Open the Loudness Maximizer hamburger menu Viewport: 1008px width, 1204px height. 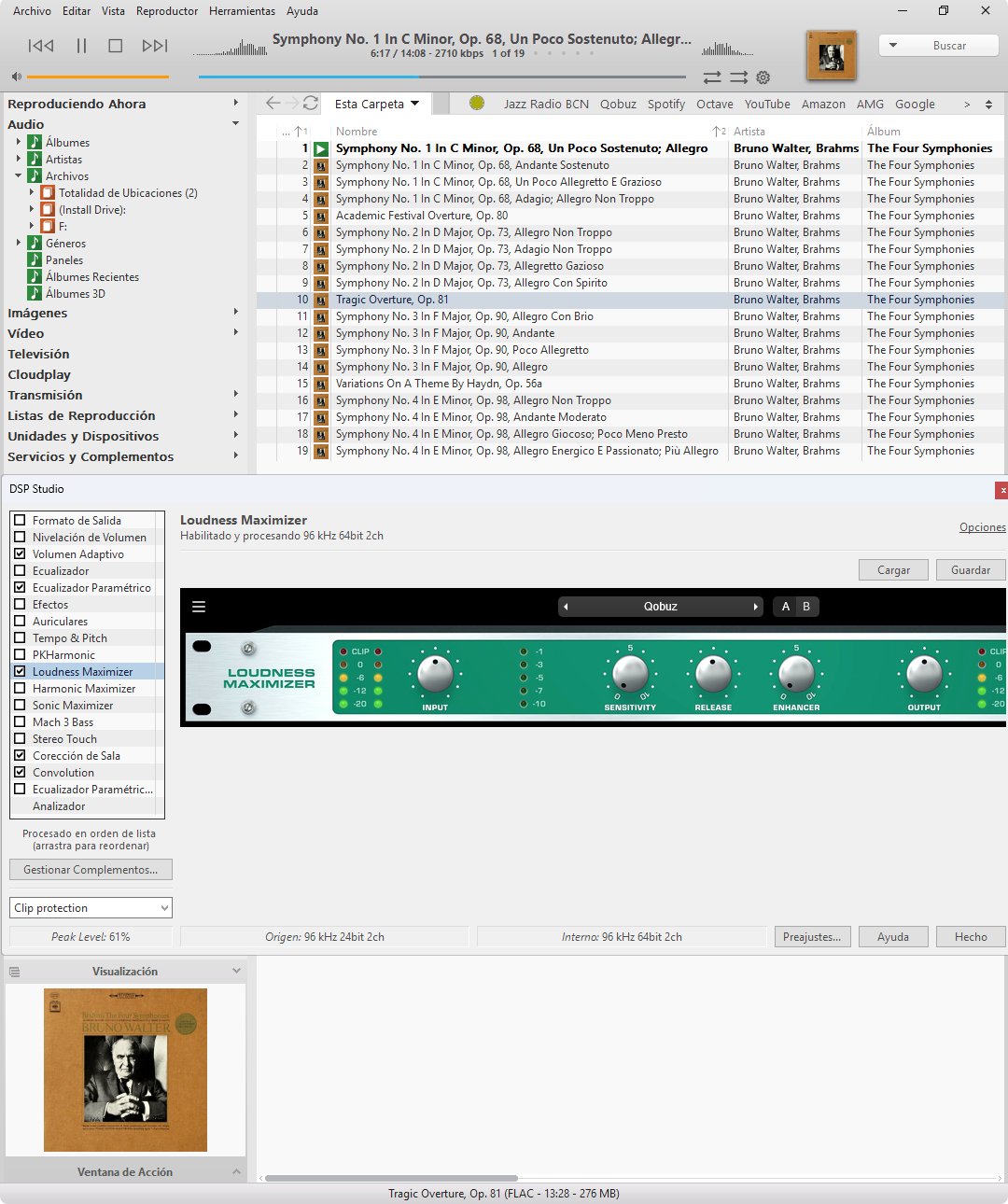click(199, 607)
